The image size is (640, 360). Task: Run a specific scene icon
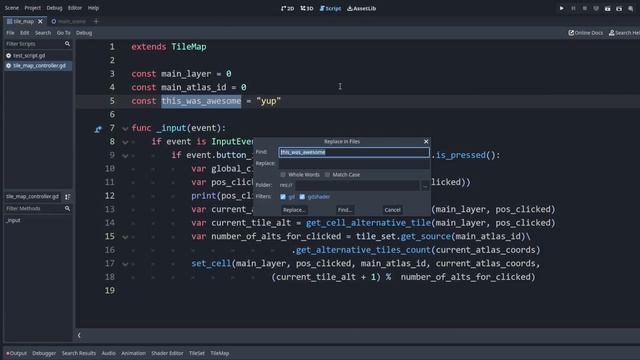pyautogui.click(x=619, y=8)
